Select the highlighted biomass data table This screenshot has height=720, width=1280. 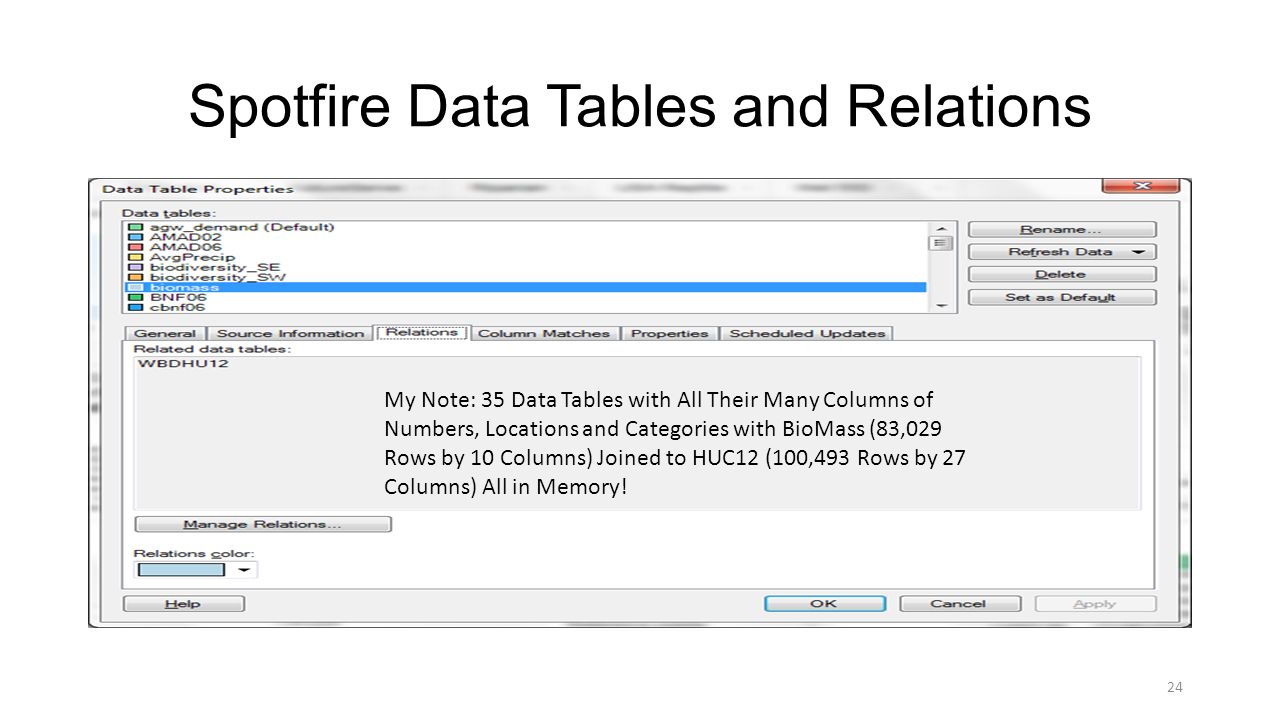click(x=525, y=287)
